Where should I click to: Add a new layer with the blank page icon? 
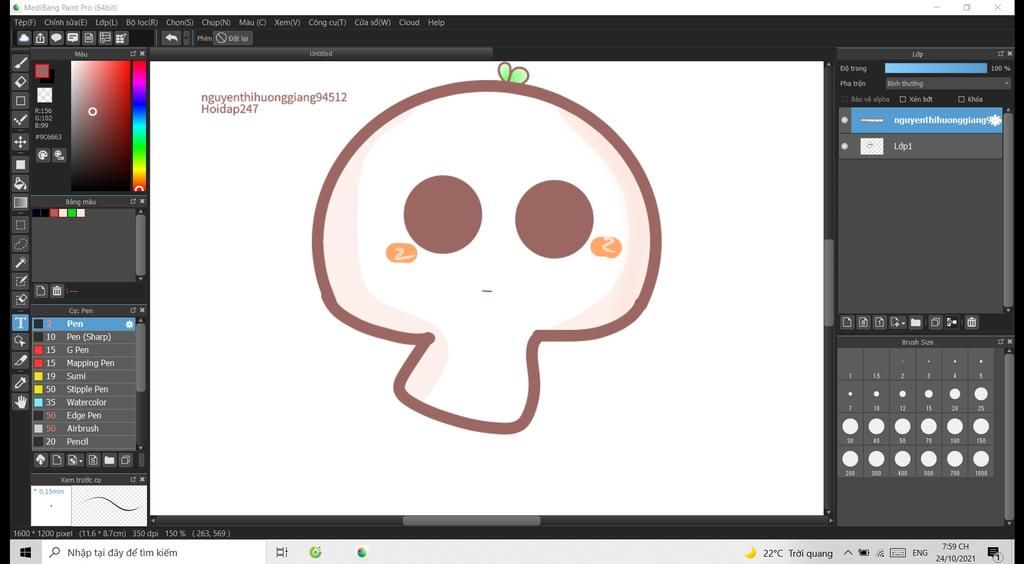pyautogui.click(x=847, y=322)
